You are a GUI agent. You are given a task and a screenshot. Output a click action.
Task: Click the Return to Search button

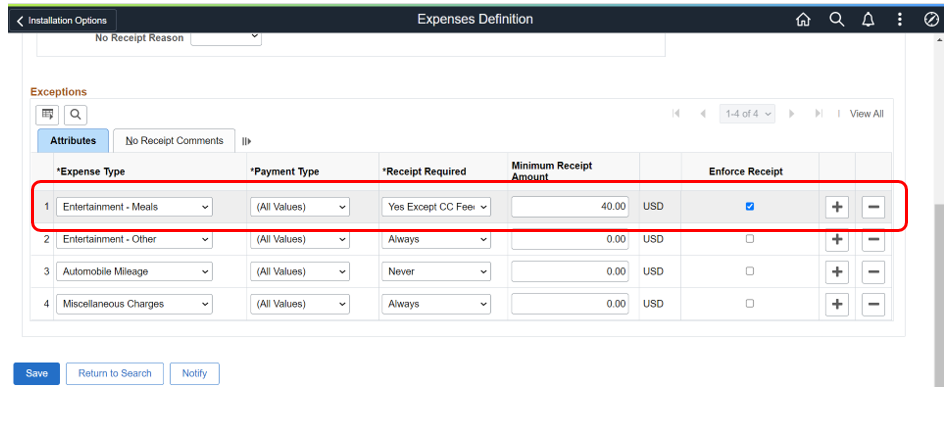coord(115,373)
